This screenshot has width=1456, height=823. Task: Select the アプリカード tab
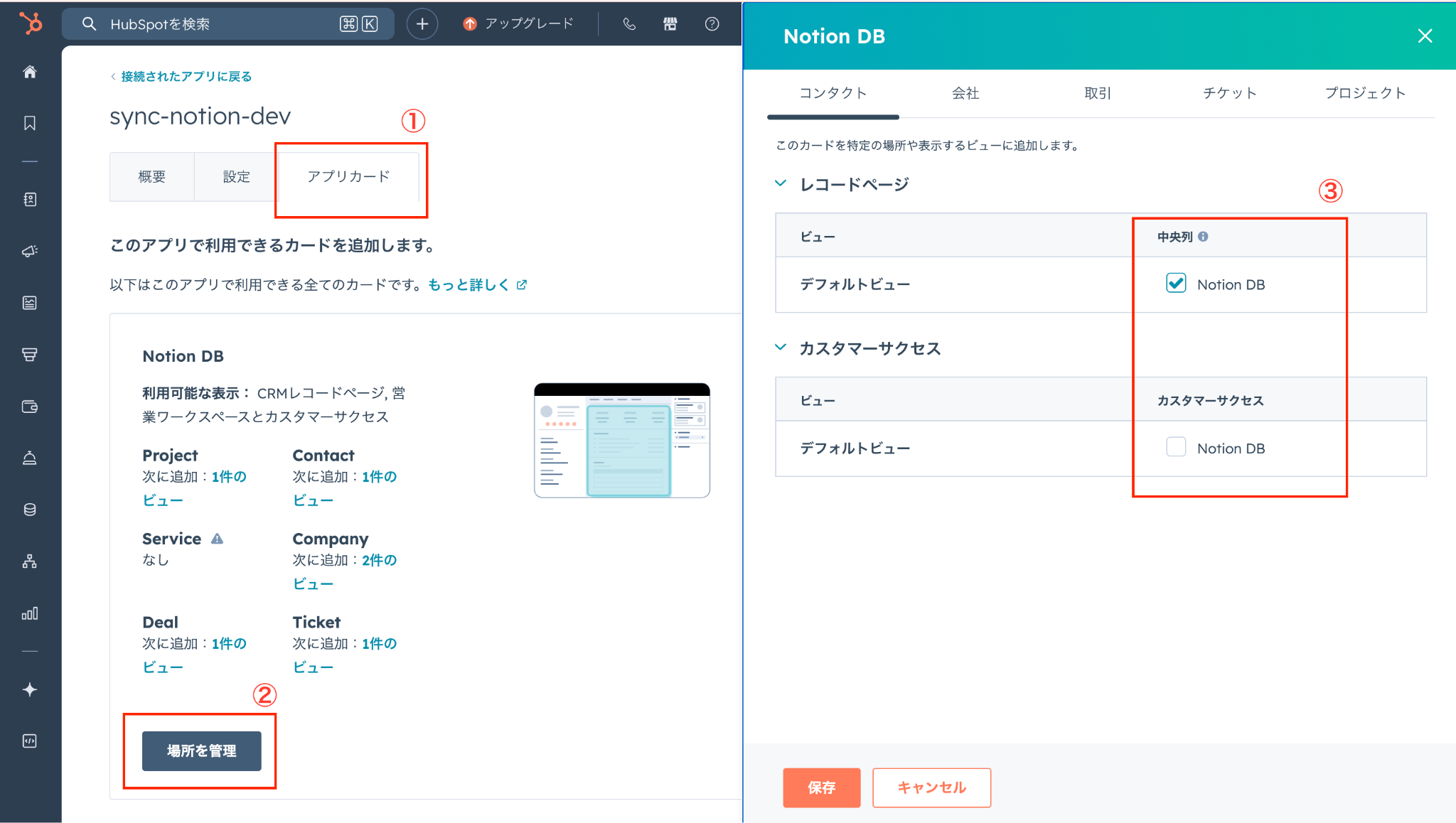[348, 176]
